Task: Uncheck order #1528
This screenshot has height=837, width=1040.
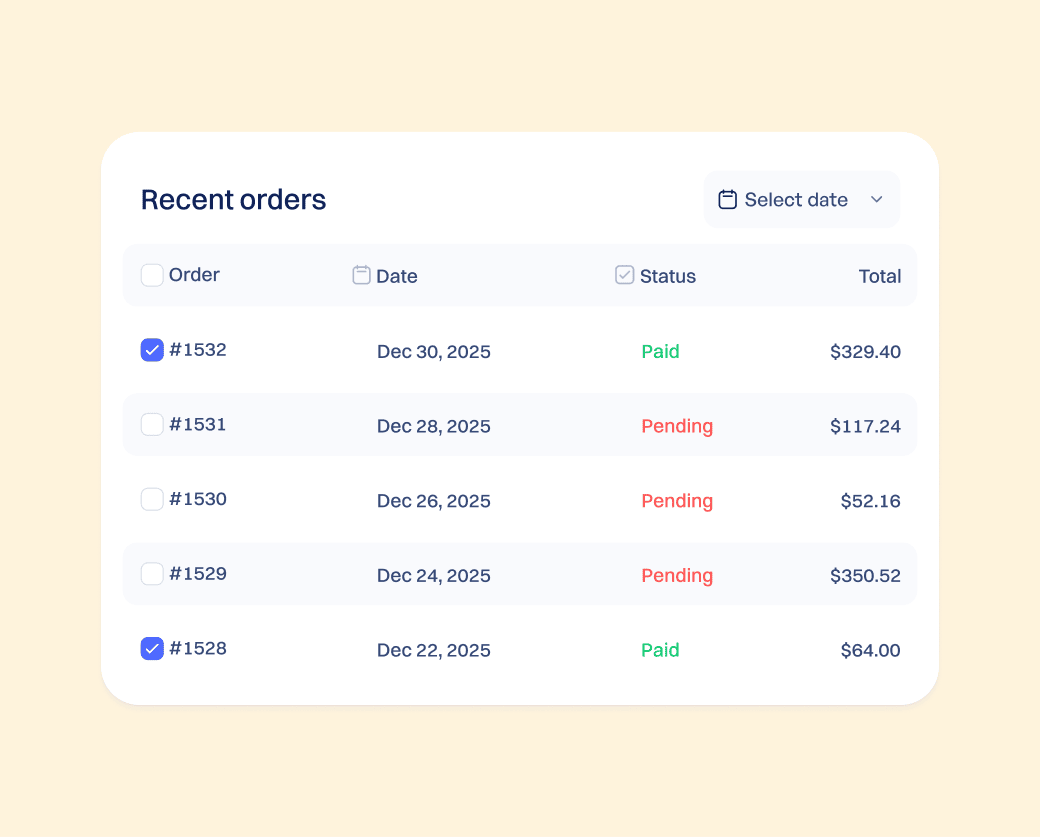Action: click(152, 648)
